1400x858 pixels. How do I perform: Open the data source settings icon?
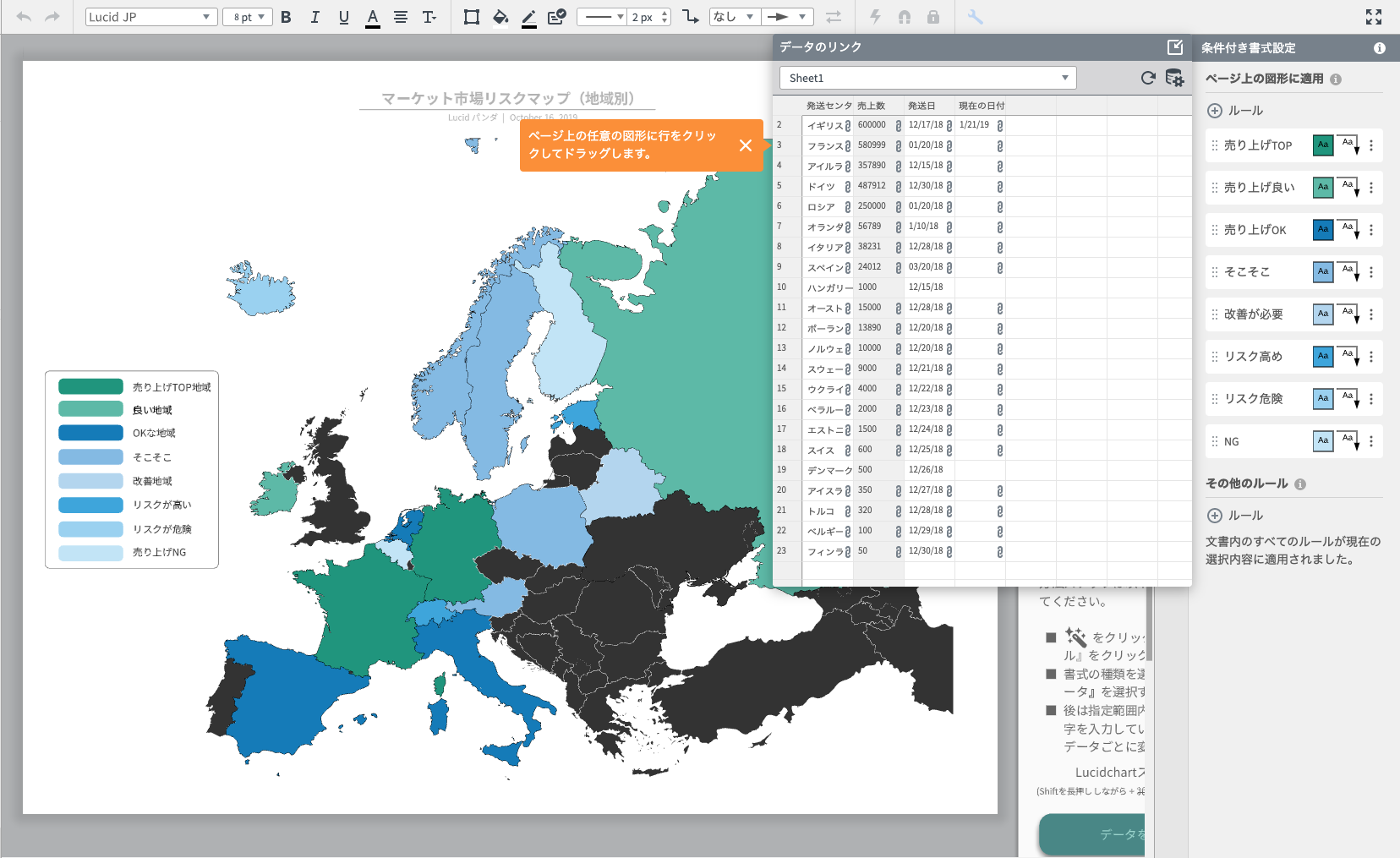[x=1174, y=78]
